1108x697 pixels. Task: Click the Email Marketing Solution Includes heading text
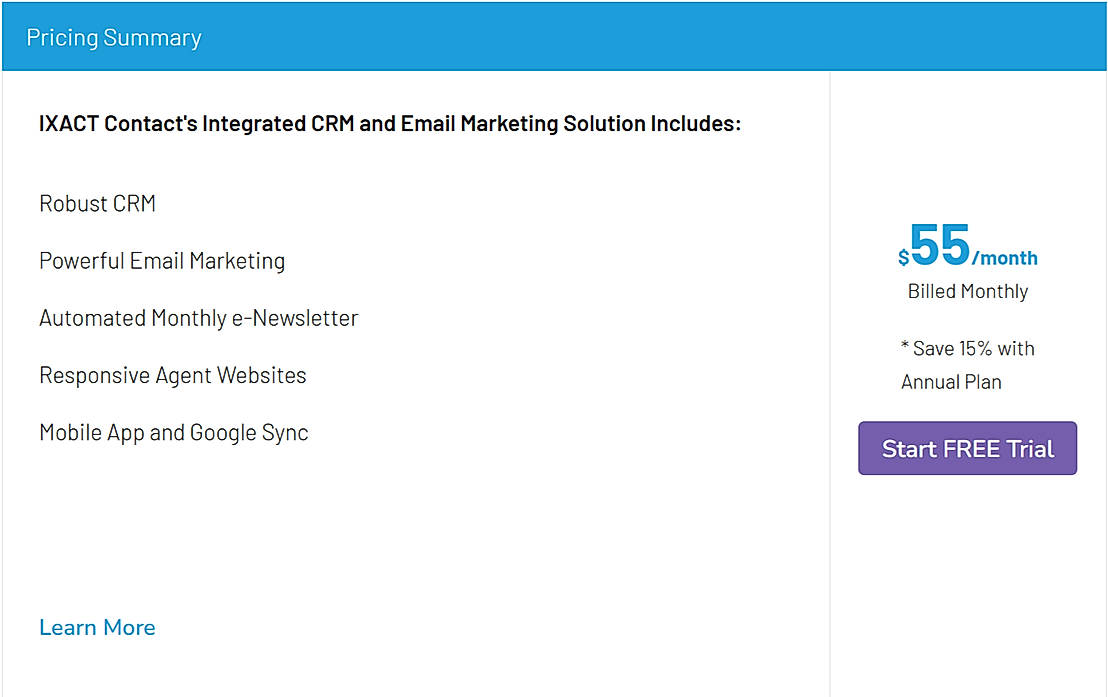pyautogui.click(x=570, y=124)
